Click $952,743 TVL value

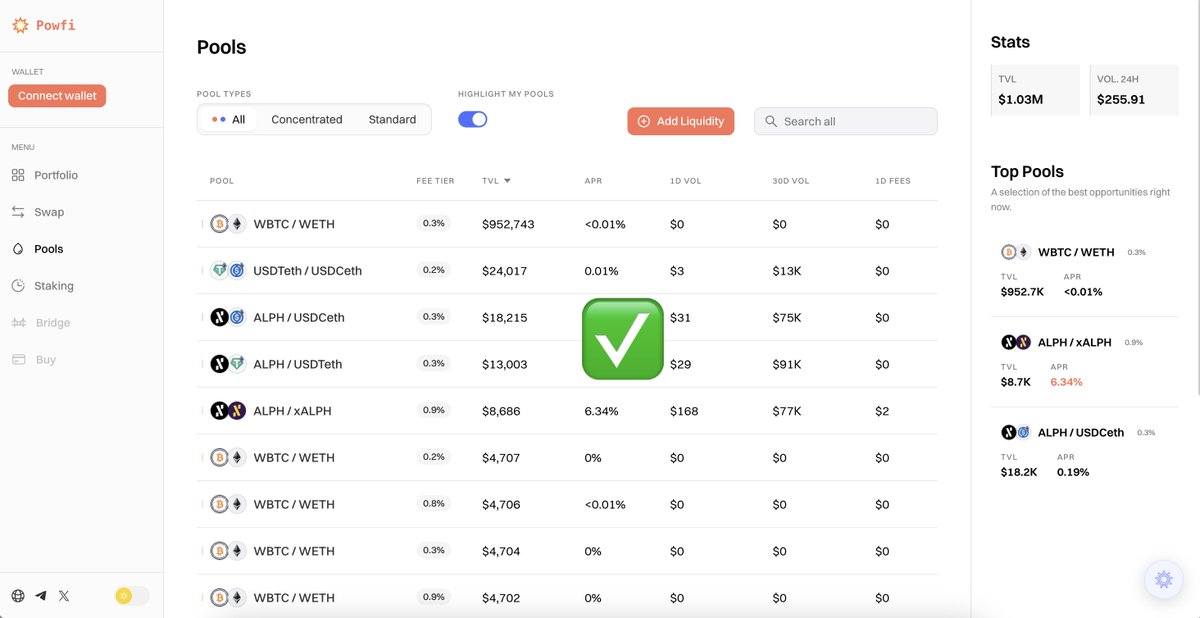(508, 224)
